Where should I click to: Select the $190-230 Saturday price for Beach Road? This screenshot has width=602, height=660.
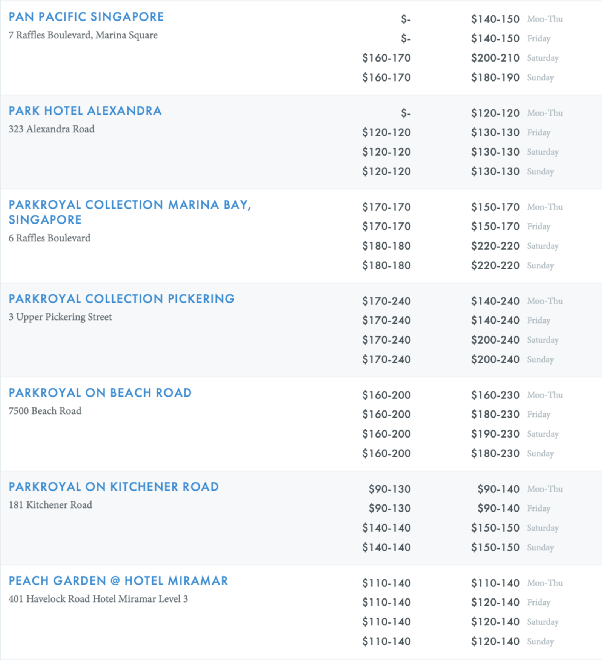pos(495,434)
